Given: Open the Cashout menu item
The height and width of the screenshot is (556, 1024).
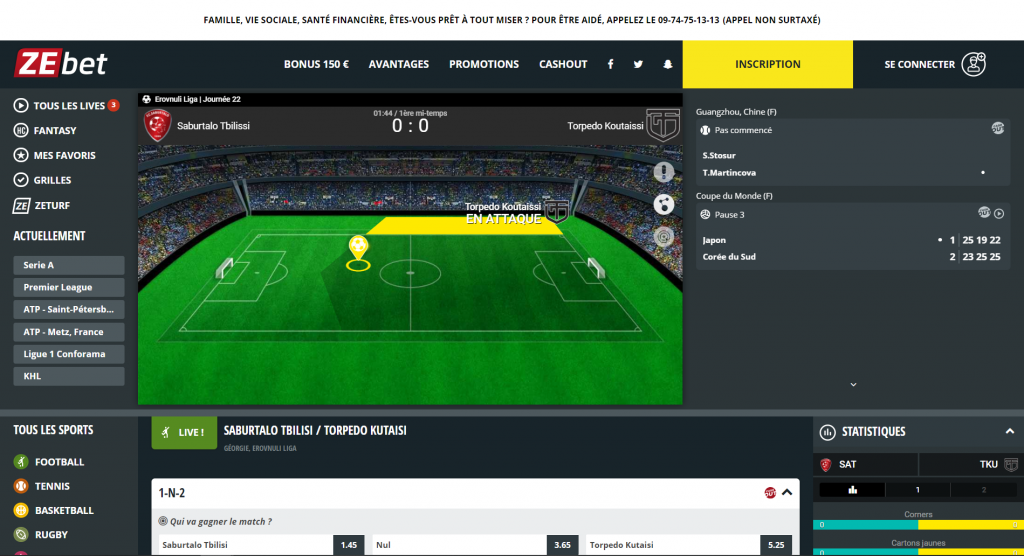Looking at the screenshot, I should coord(563,64).
